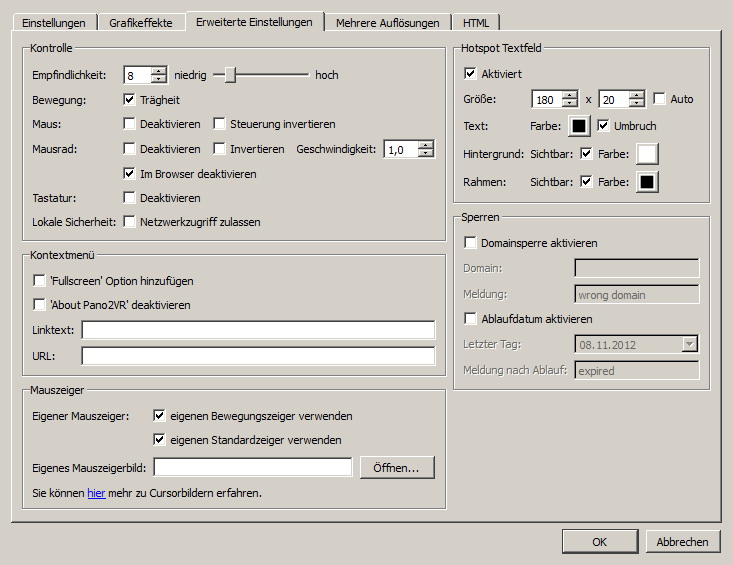Select the HTML tab
The width and height of the screenshot is (733, 565).
tap(476, 22)
